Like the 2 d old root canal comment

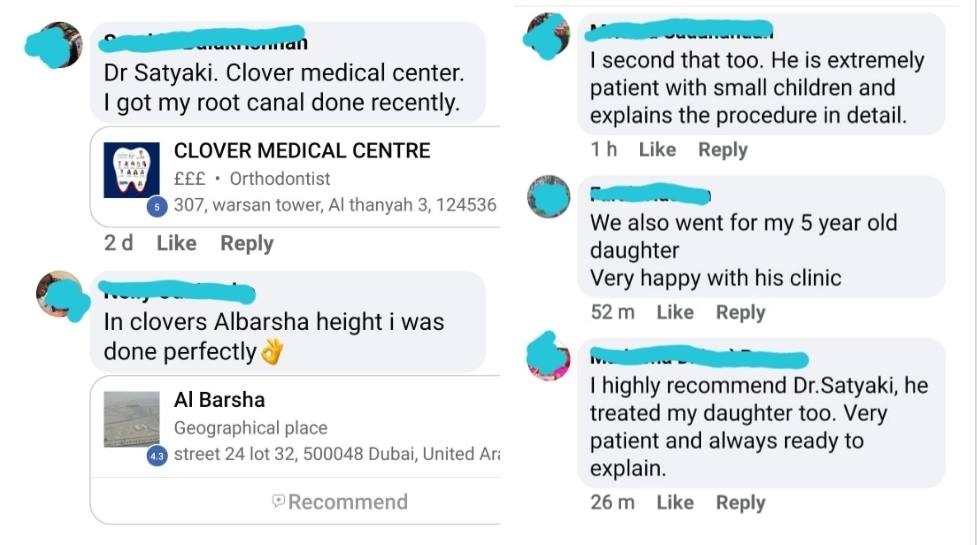[176, 243]
